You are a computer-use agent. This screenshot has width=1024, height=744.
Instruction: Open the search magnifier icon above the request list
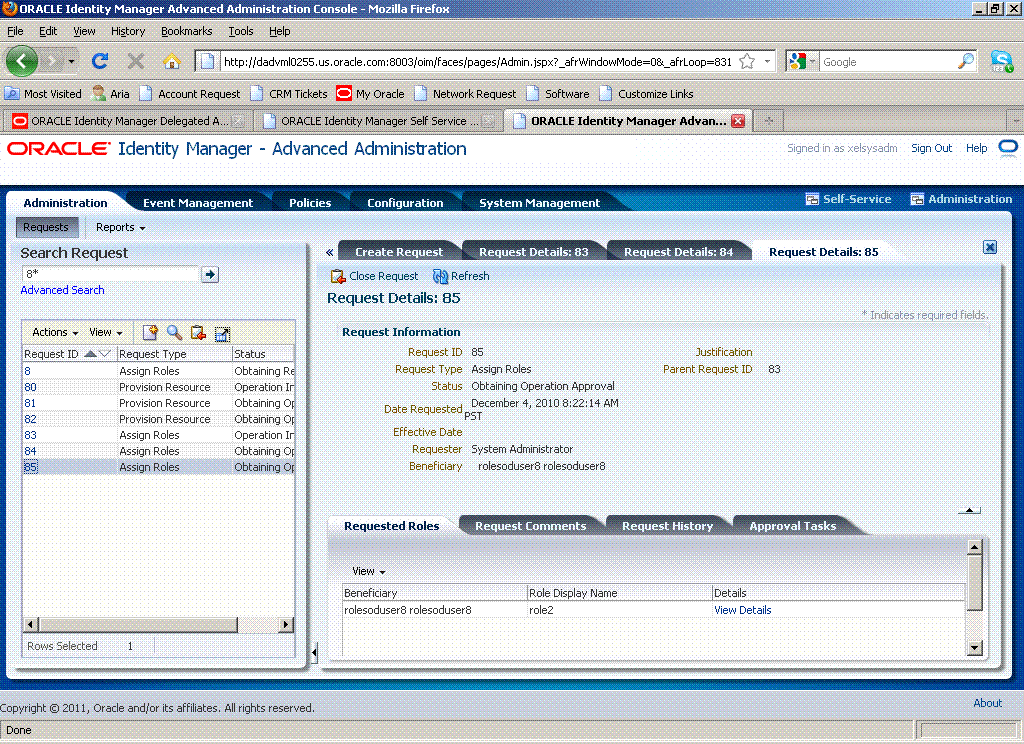pos(172,333)
